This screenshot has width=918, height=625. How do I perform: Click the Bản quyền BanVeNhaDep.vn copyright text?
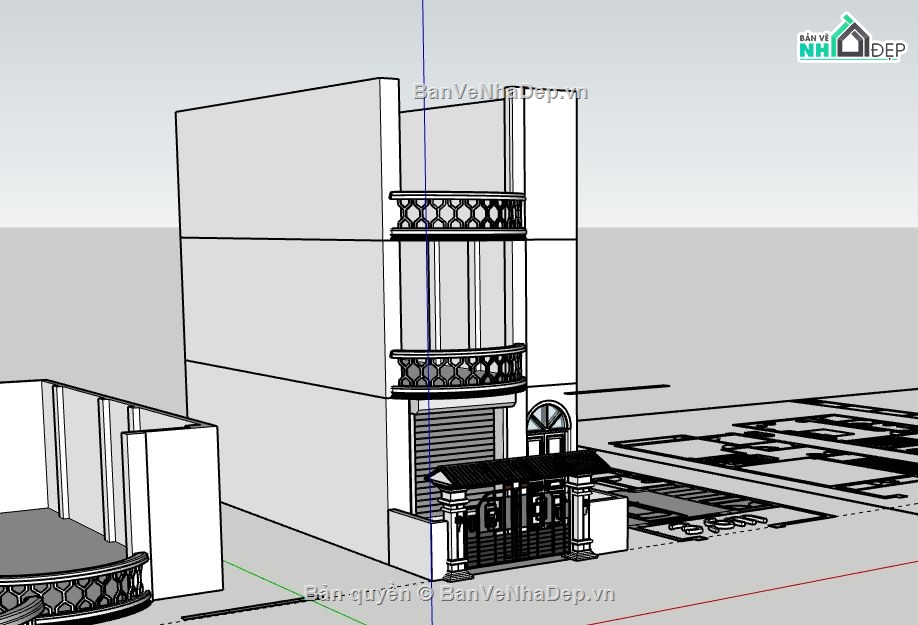pos(459,594)
